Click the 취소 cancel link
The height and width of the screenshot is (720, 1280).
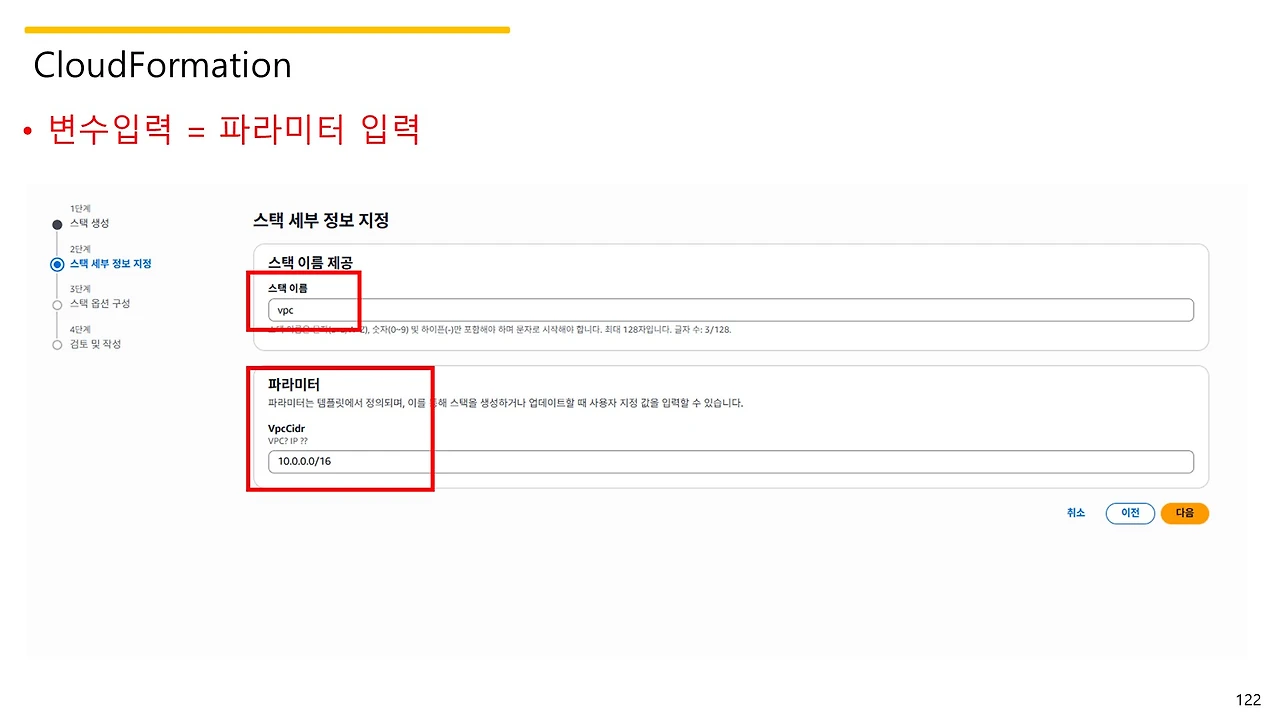click(1076, 513)
